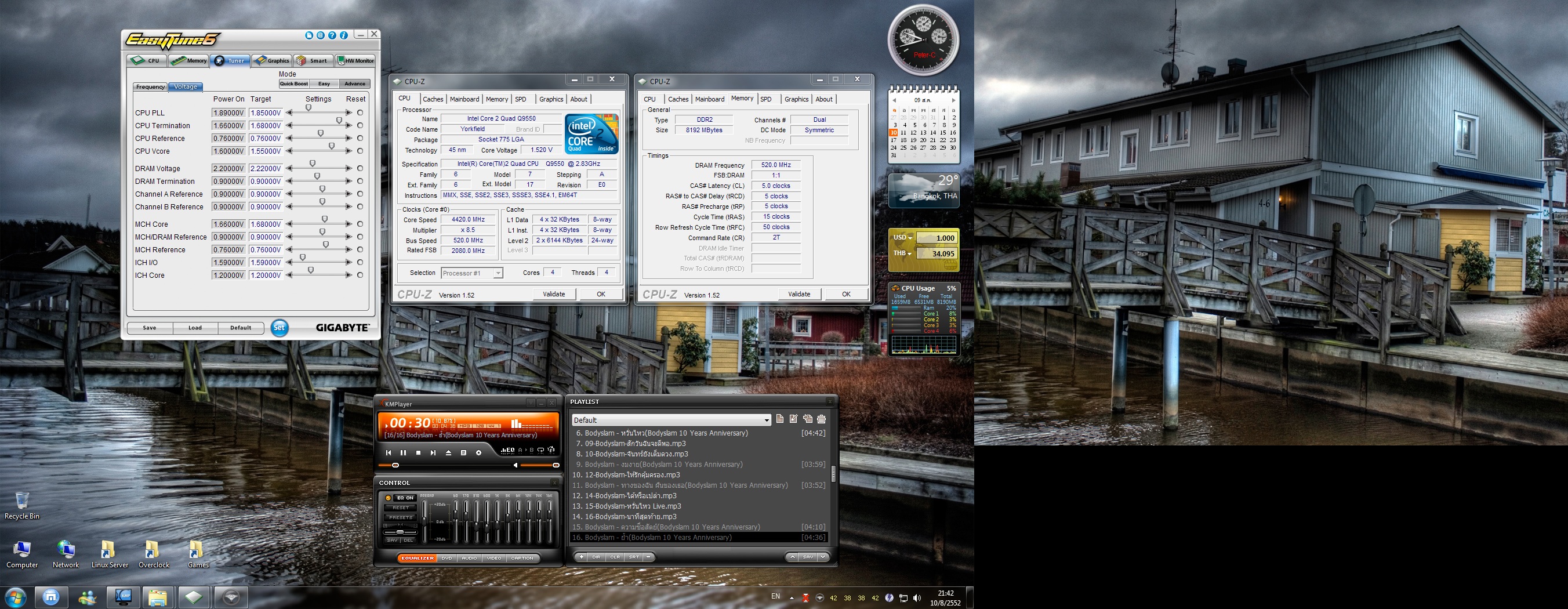The height and width of the screenshot is (609, 1568).
Task: Select playlist track 6 Bodyslam Anniversary song
Action: click(699, 433)
